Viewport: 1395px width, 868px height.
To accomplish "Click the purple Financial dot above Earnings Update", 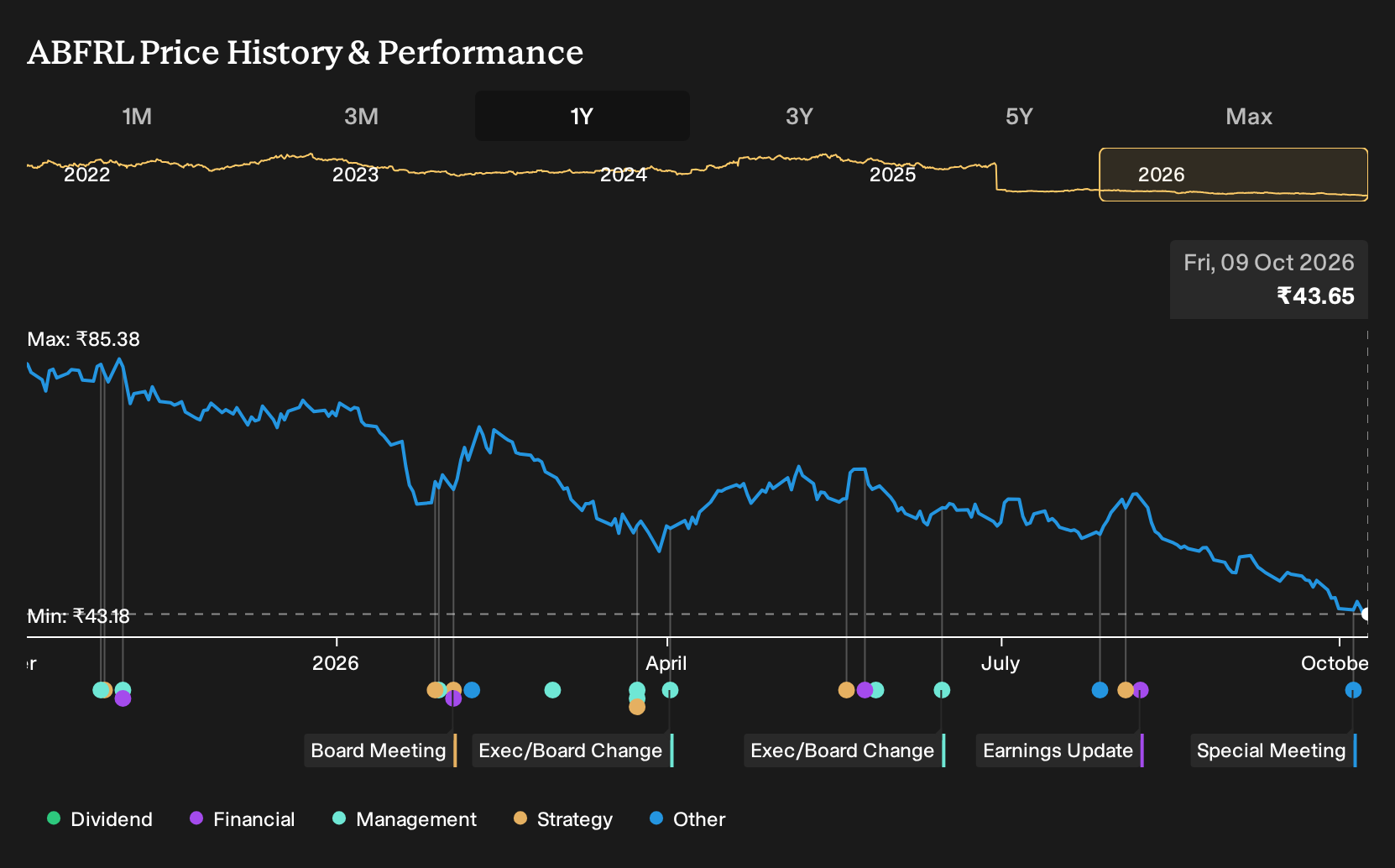I will point(1141,690).
